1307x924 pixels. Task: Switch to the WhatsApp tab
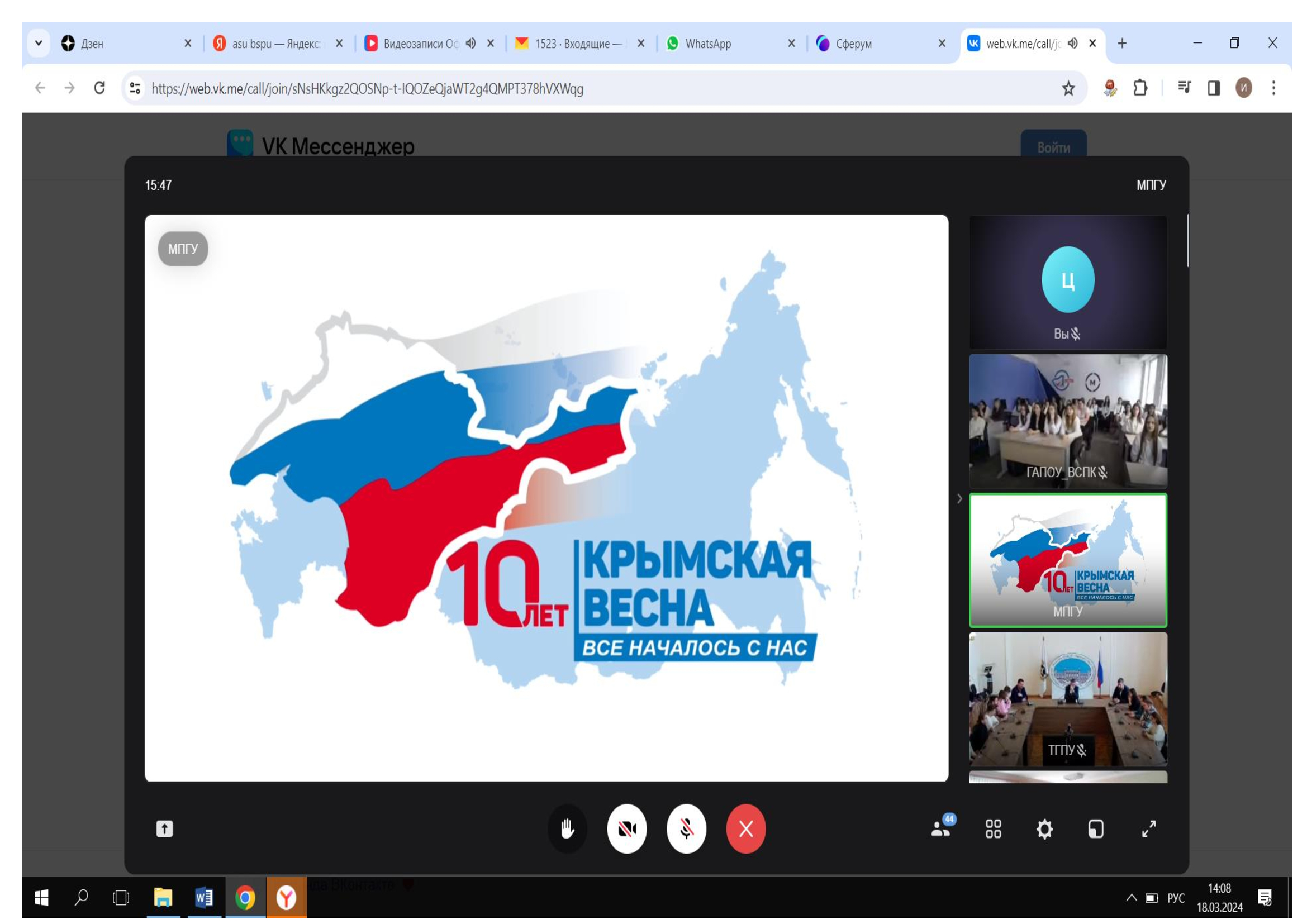[x=707, y=44]
